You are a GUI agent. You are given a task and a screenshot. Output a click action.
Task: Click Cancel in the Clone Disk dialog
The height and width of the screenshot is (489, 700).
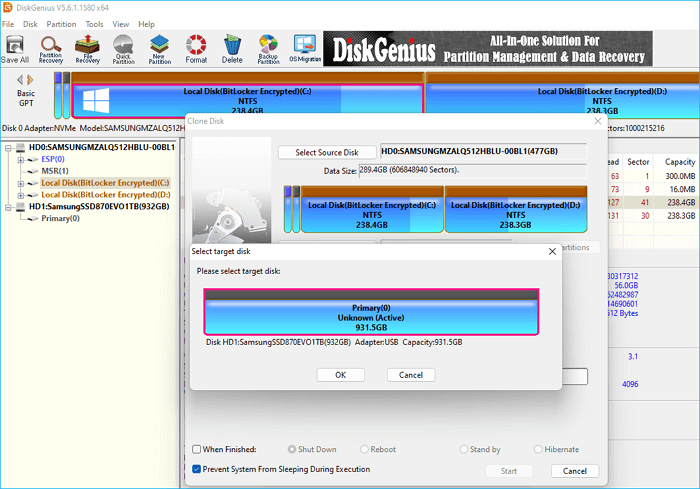[575, 471]
